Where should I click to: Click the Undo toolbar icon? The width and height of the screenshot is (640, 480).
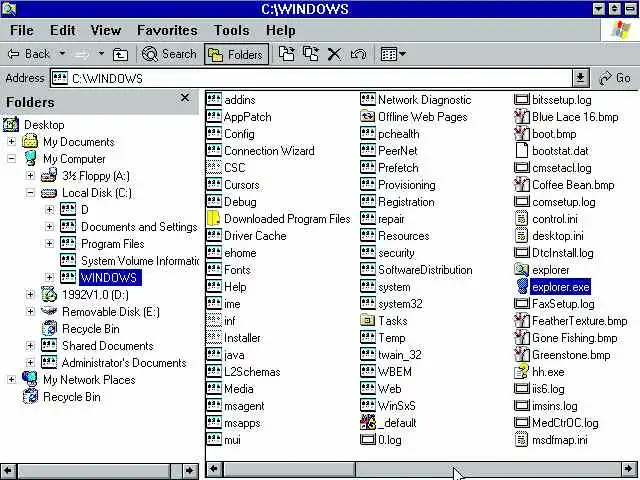[x=358, y=54]
